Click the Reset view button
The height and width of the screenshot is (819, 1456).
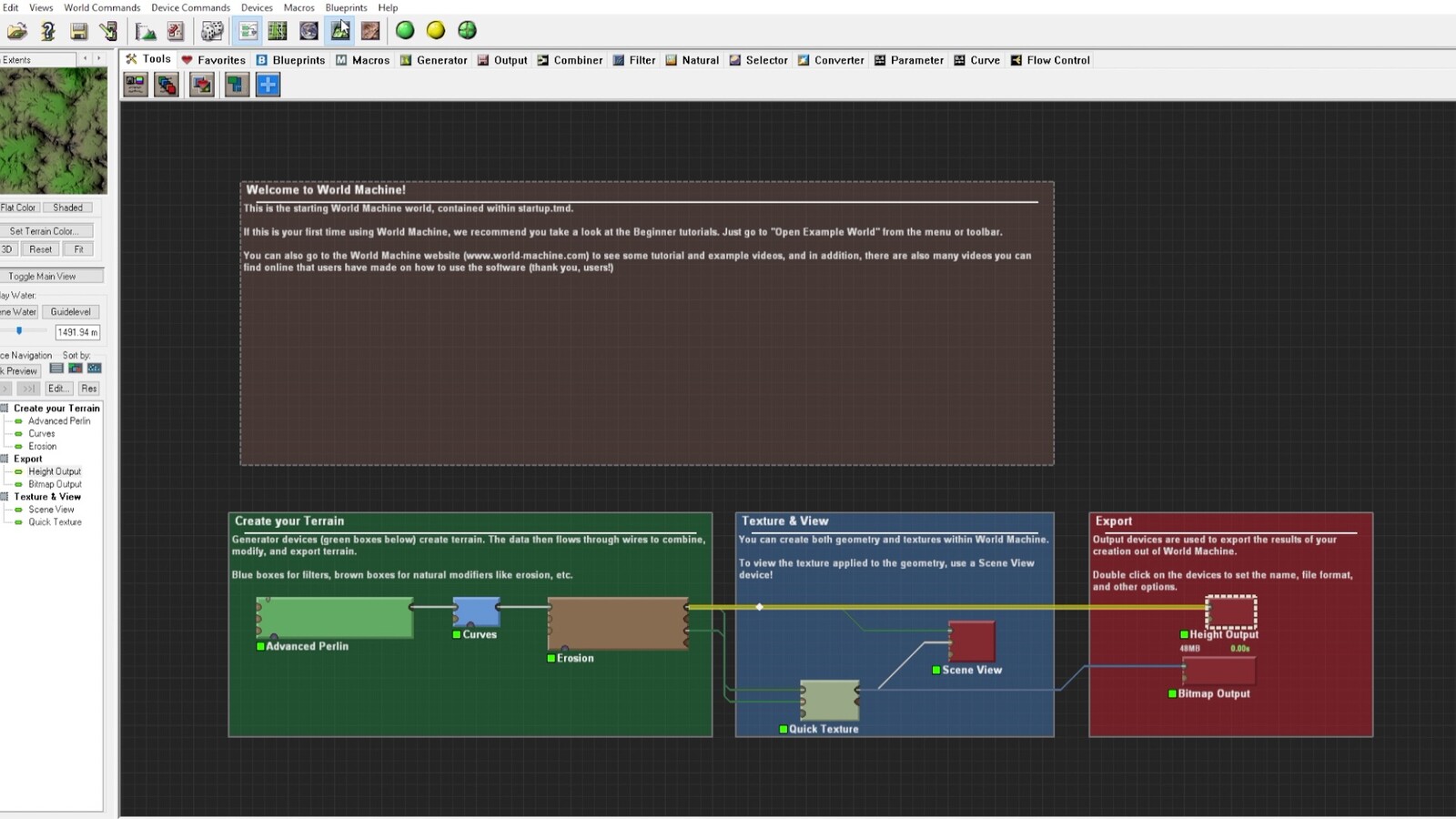pos(41,249)
